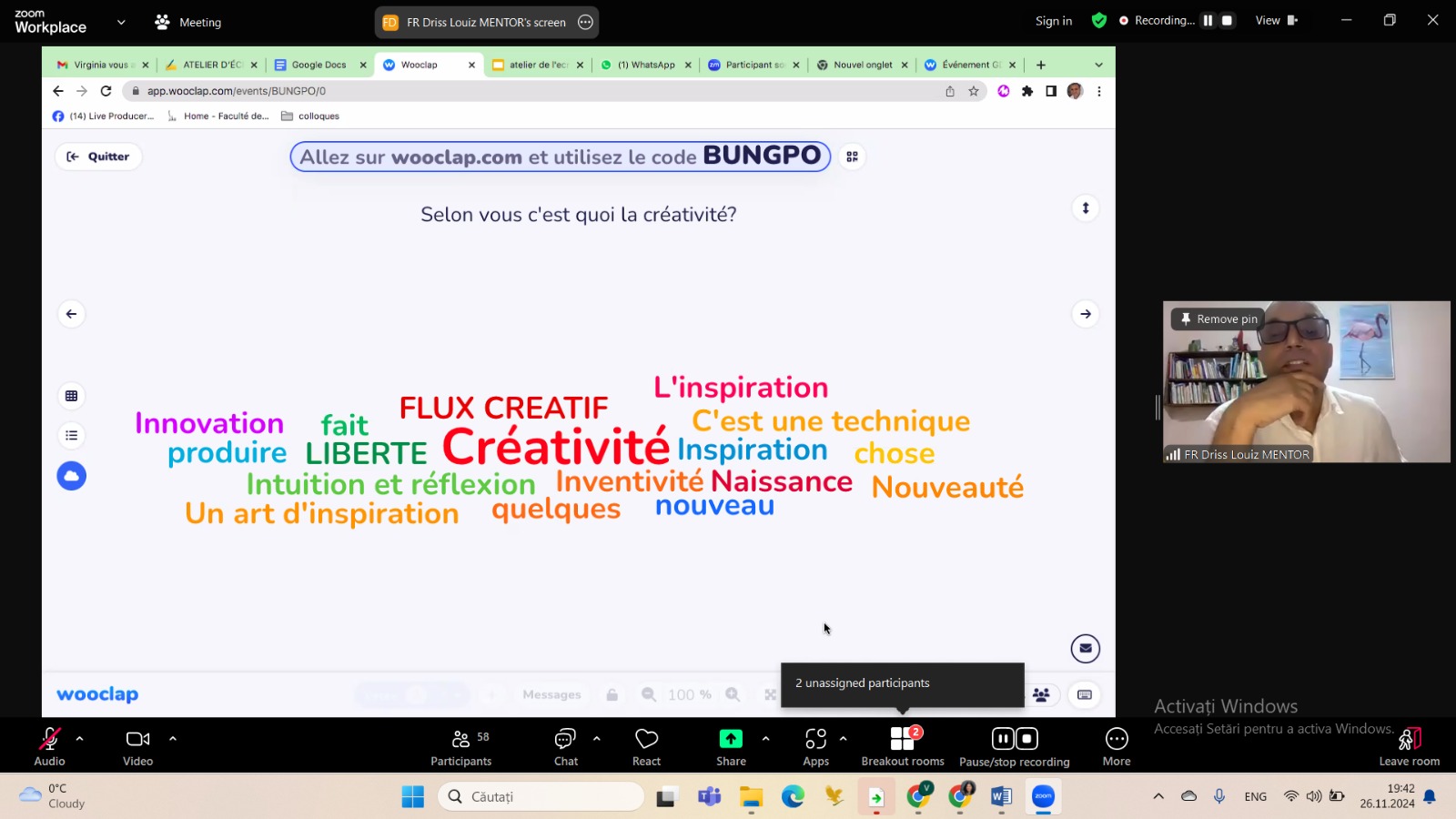The width and height of the screenshot is (1456, 819).
Task: Expand Zoom Workplace dropdown arrow
Action: click(121, 22)
